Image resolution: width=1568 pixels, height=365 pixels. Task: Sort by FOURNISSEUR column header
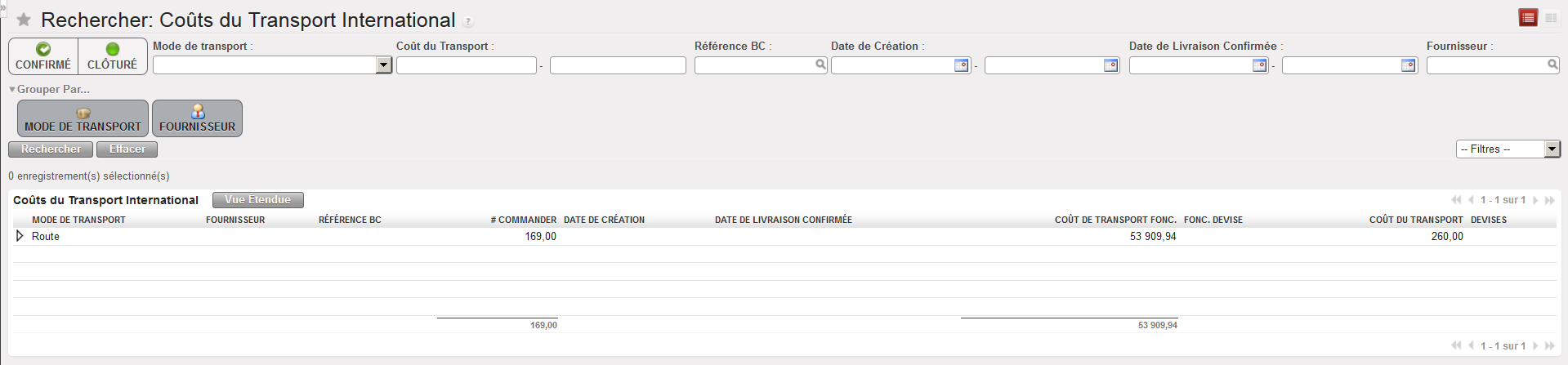[235, 220]
